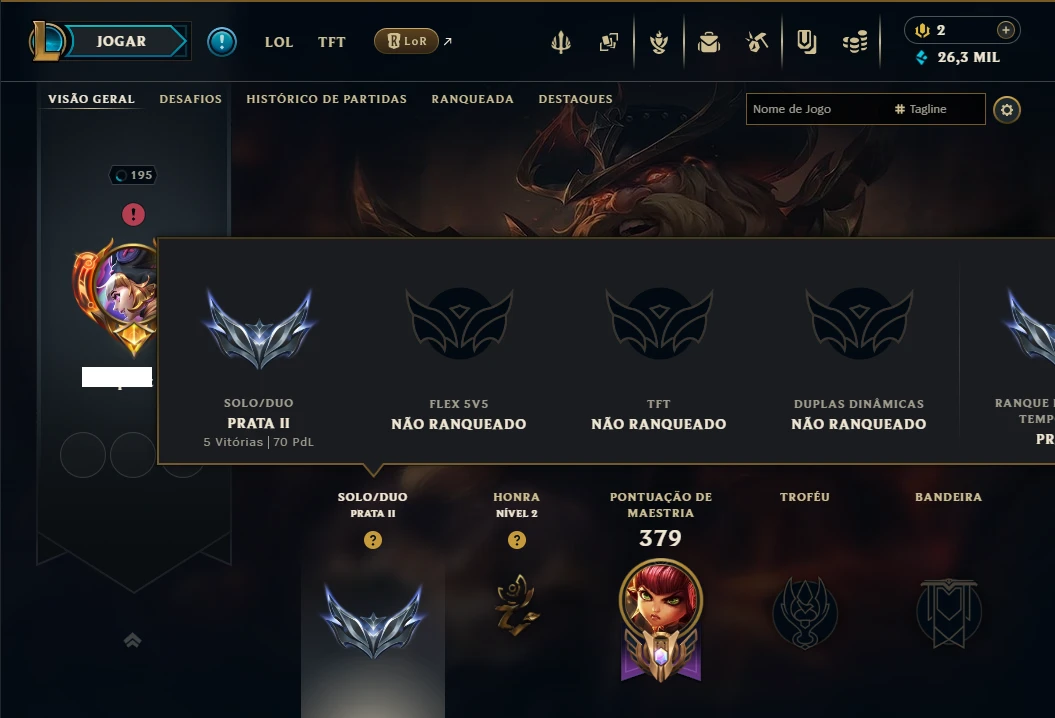Screen dimensions: 1055x718
Task: Expand sidebar with double chevron arrow
Action: point(133,640)
